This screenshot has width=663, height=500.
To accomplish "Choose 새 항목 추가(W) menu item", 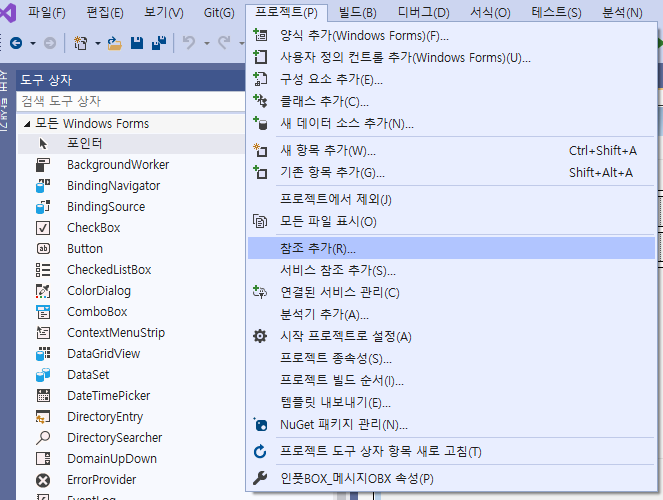I will (451, 150).
